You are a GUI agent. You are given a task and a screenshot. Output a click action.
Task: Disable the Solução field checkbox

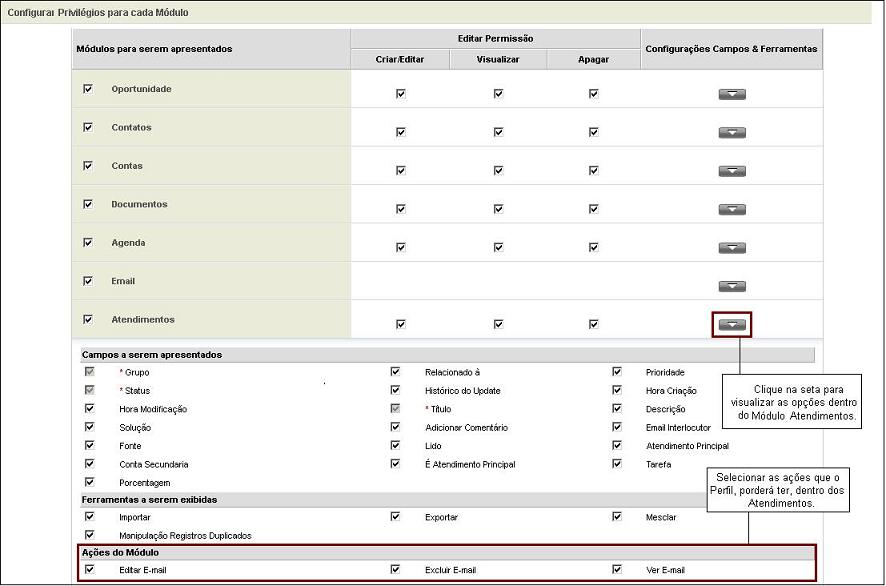point(88,427)
